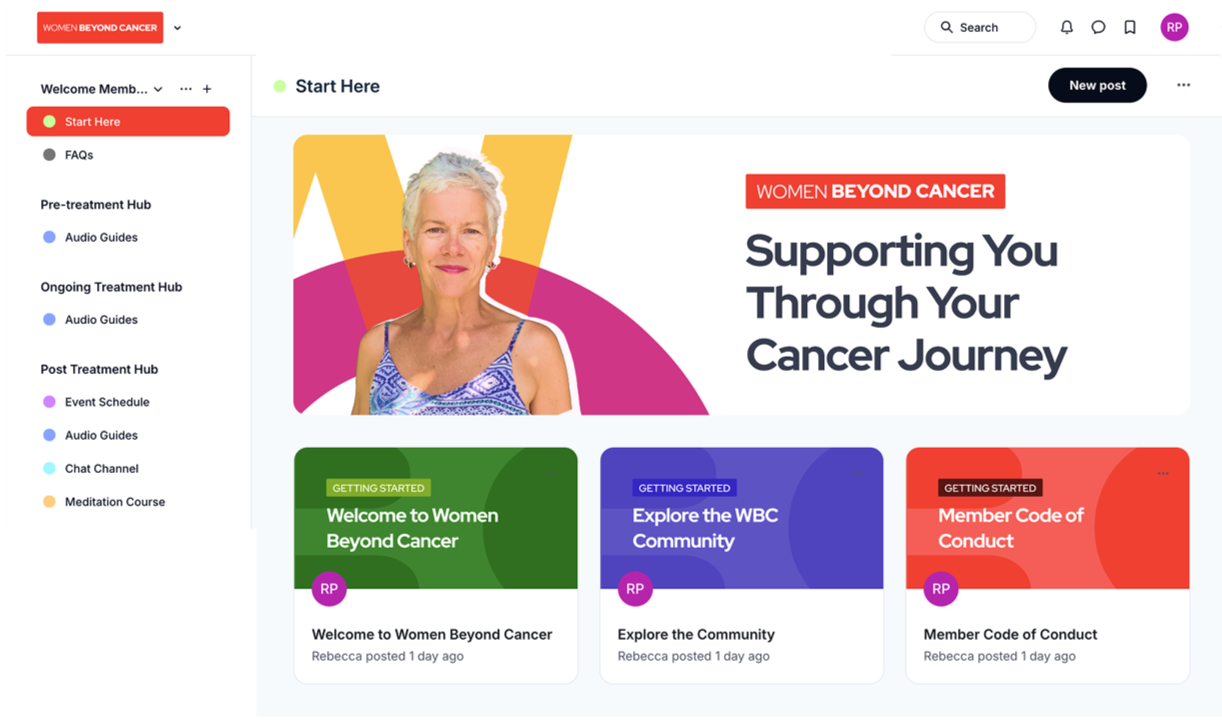1222x721 pixels.
Task: Click the New post button
Action: coord(1097,85)
